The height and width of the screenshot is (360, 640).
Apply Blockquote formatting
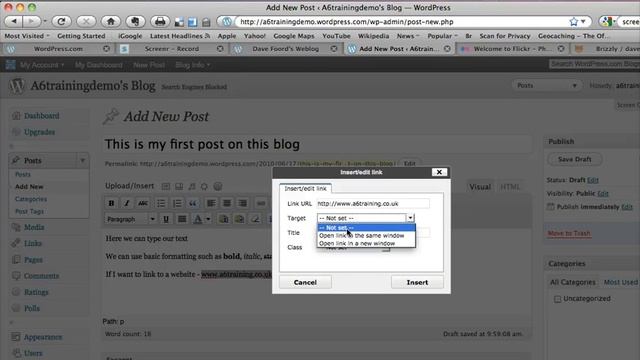[x=193, y=203]
